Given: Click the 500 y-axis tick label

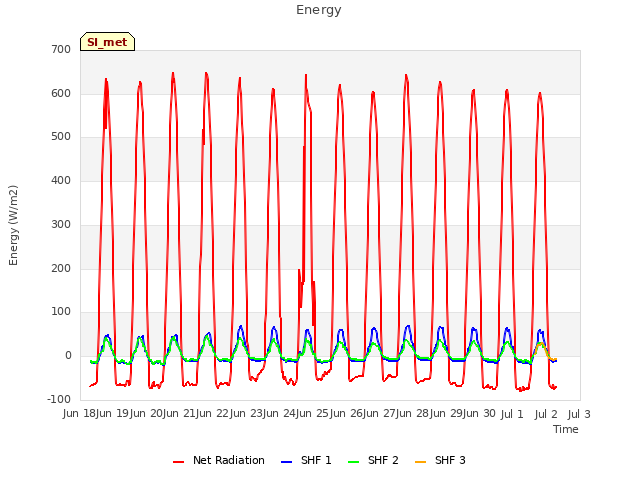Looking at the screenshot, I should click(61, 137).
